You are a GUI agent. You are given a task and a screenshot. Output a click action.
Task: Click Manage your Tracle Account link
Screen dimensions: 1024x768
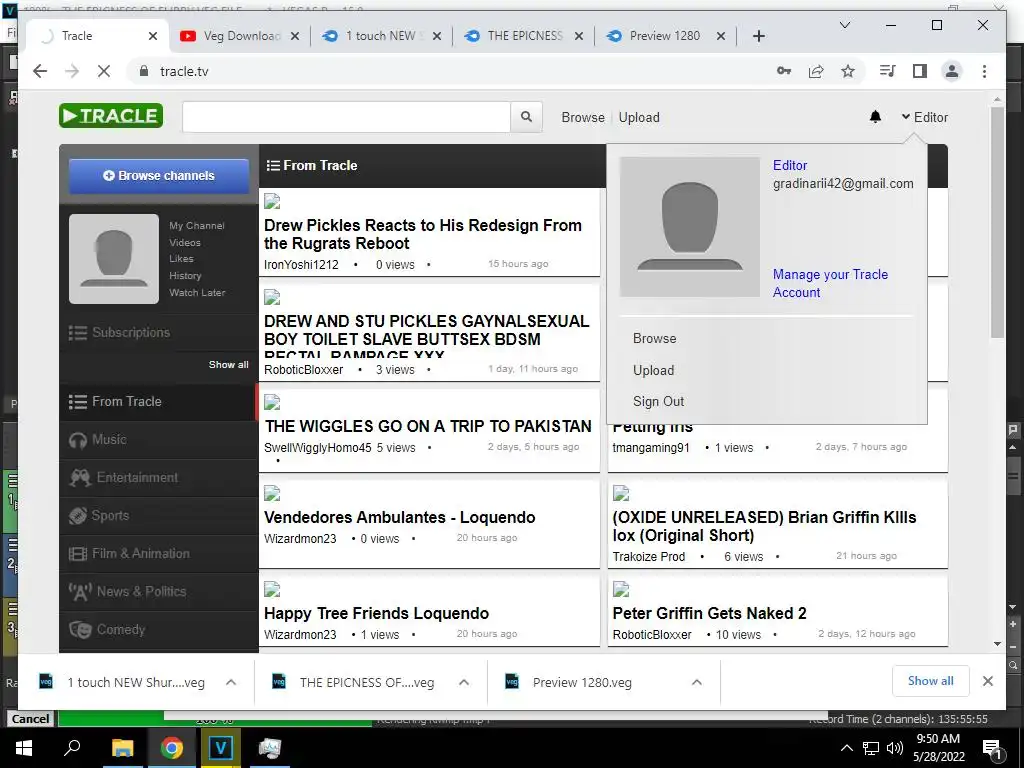click(830, 283)
